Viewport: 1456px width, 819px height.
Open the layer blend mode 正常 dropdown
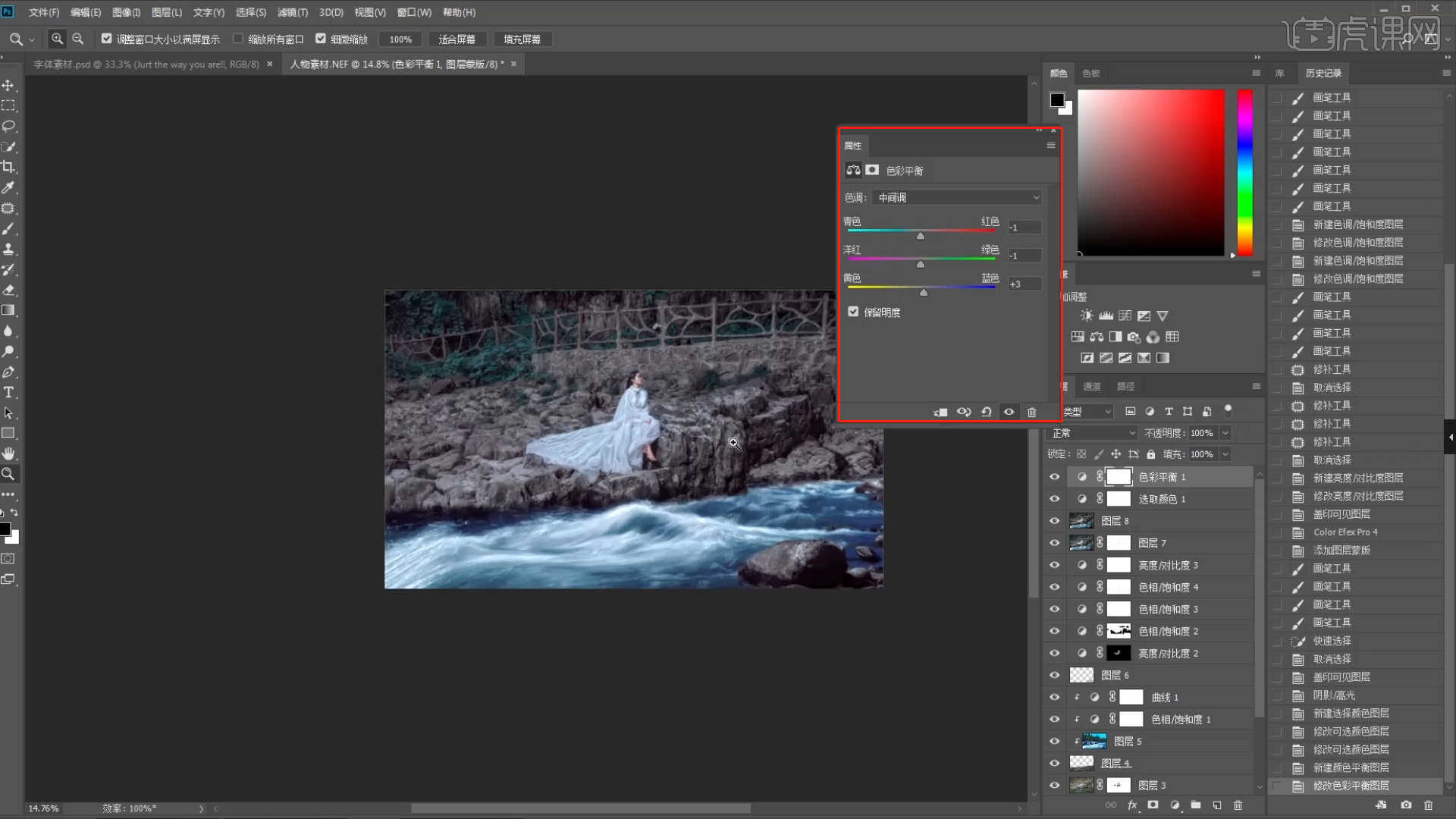1091,433
